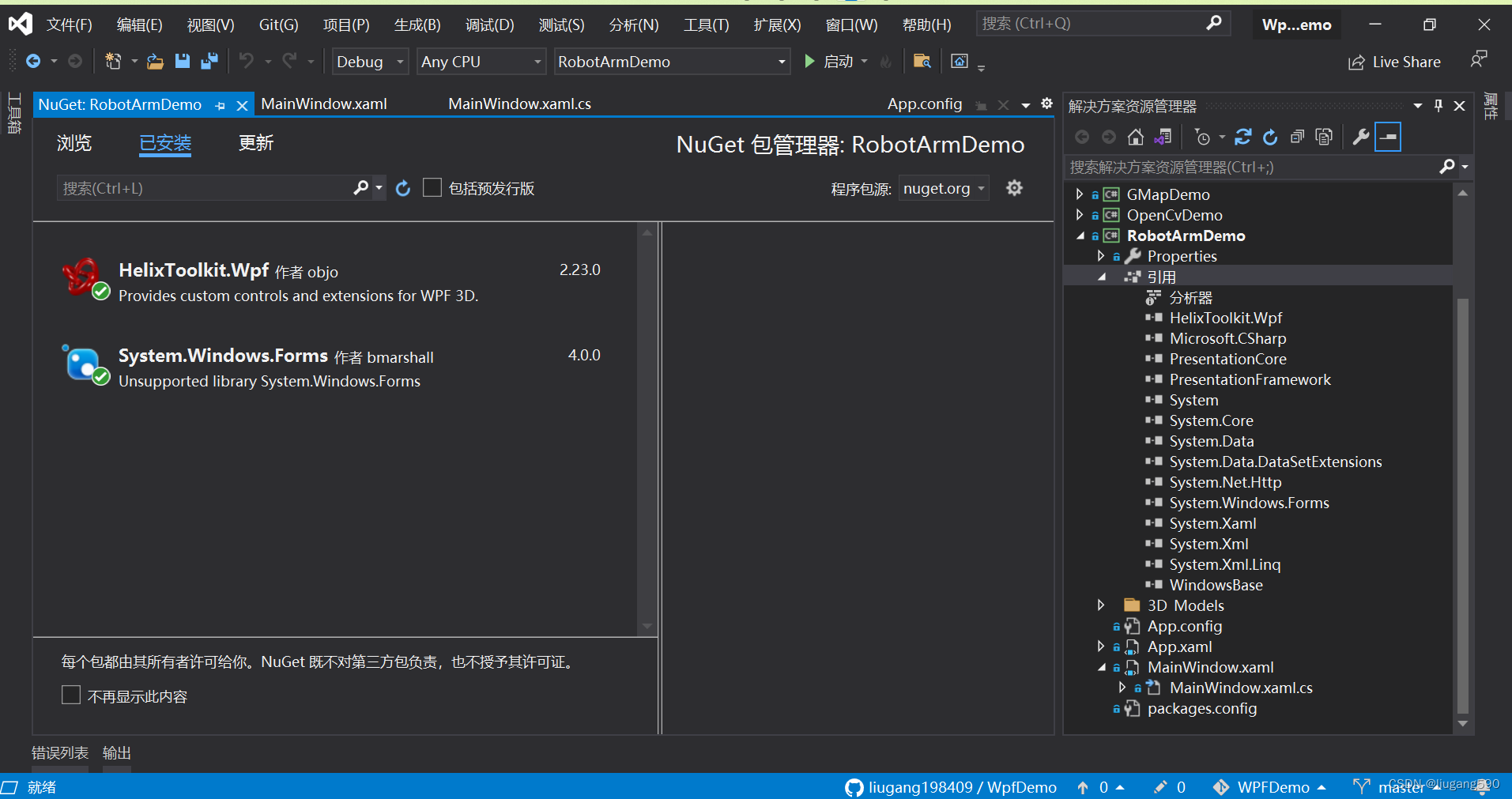Refresh the NuGet package list
Screen dimensions: 1512x799
[x=403, y=188]
